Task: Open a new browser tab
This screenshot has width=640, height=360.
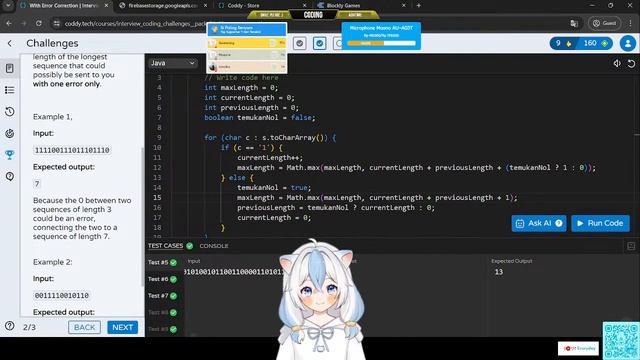Action: pyautogui.click(x=418, y=5)
